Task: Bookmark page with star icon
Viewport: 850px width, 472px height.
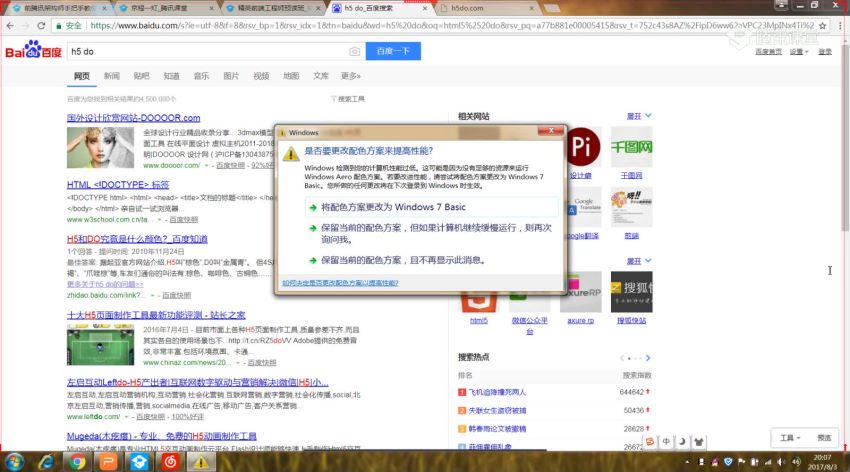Action: coord(822,25)
